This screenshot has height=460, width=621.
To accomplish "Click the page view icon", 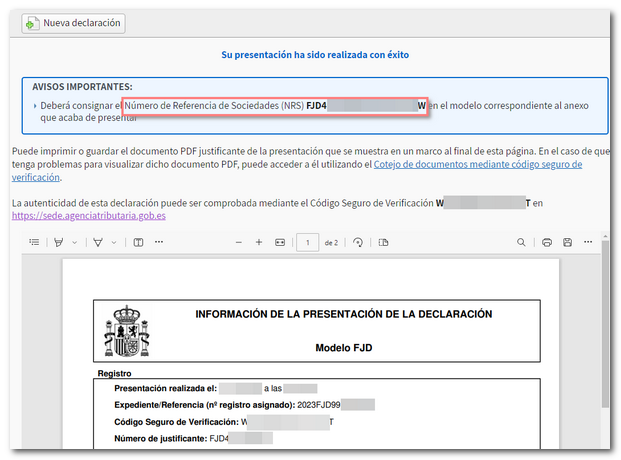I will pyautogui.click(x=383, y=242).
